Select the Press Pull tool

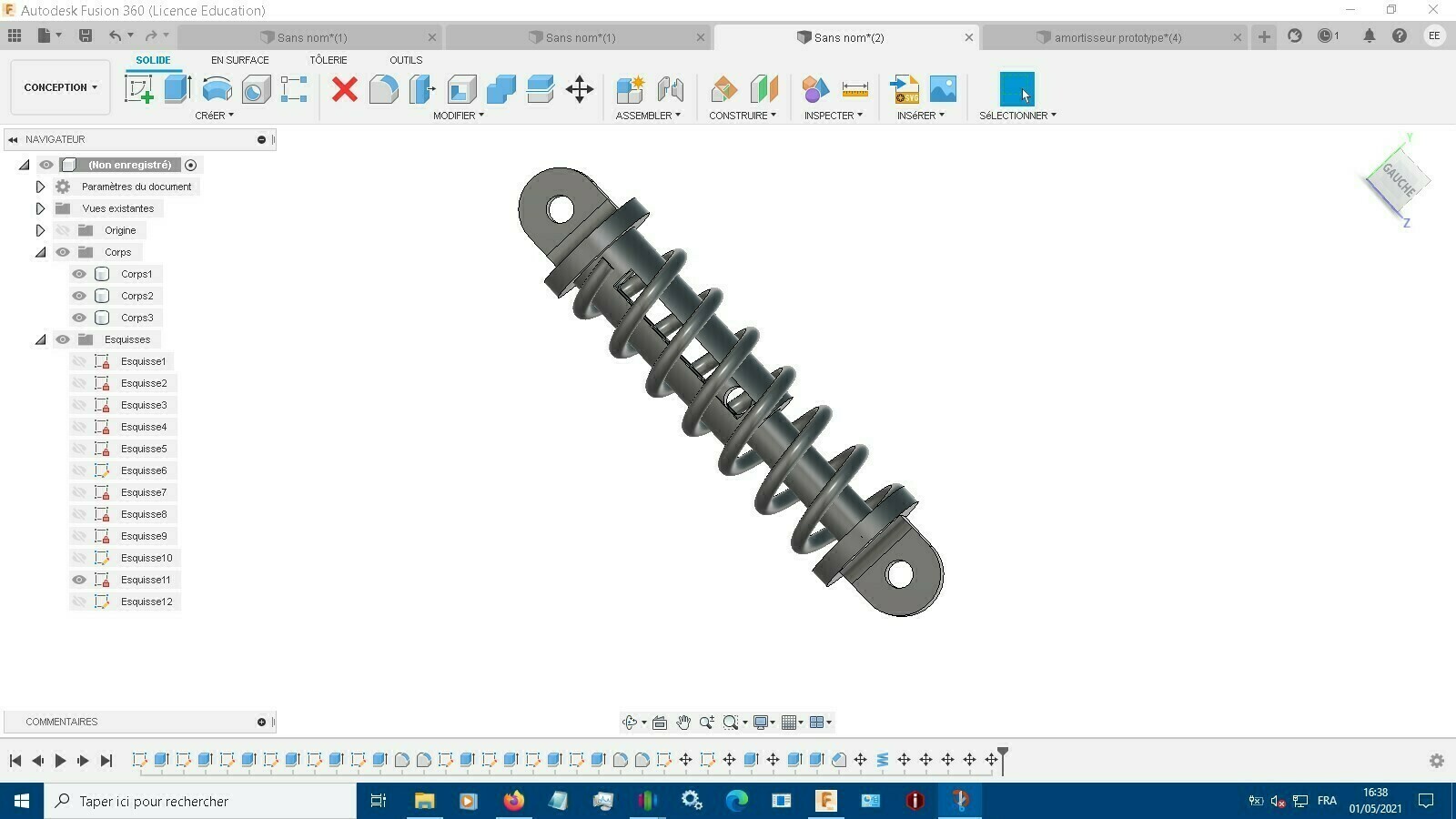422,89
